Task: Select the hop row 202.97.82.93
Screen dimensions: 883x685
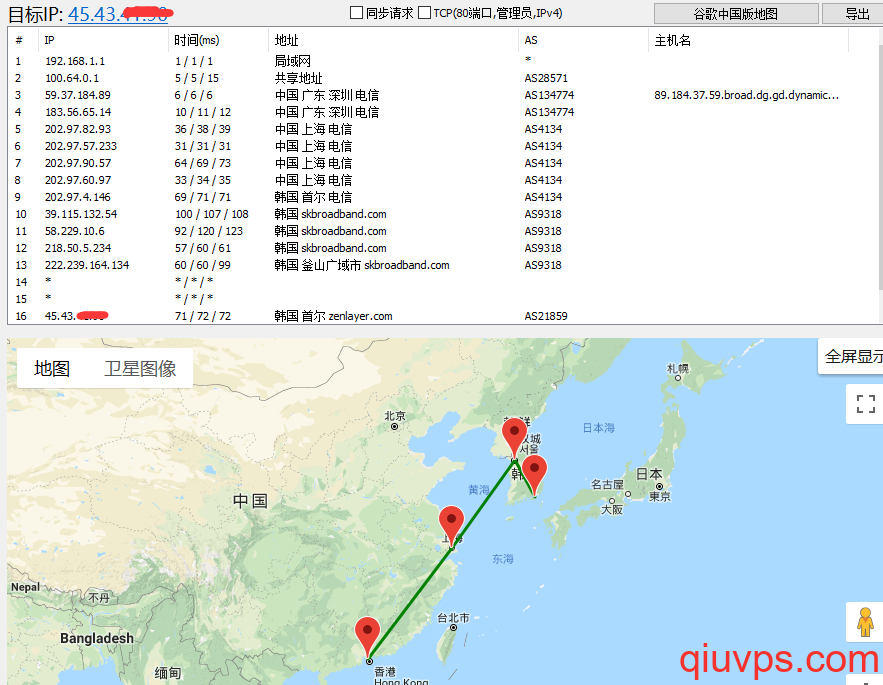Action: pyautogui.click(x=444, y=129)
